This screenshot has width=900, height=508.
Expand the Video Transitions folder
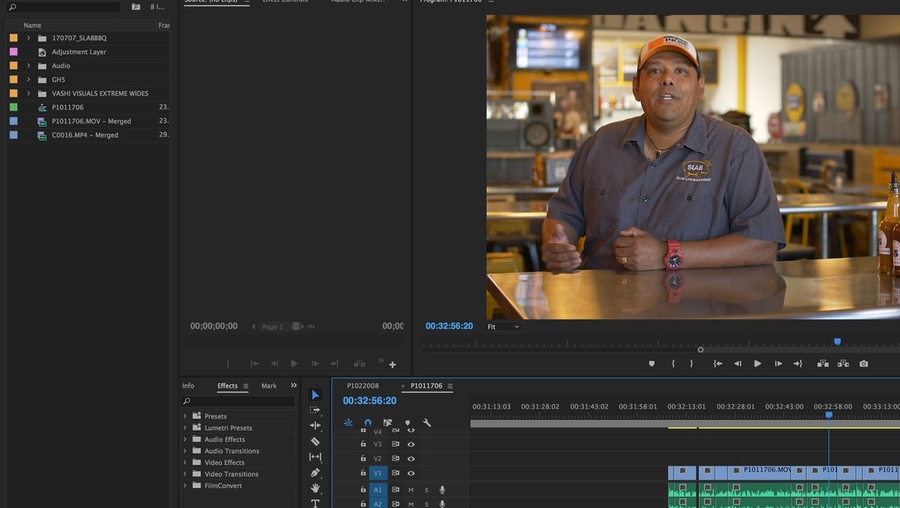[185, 474]
